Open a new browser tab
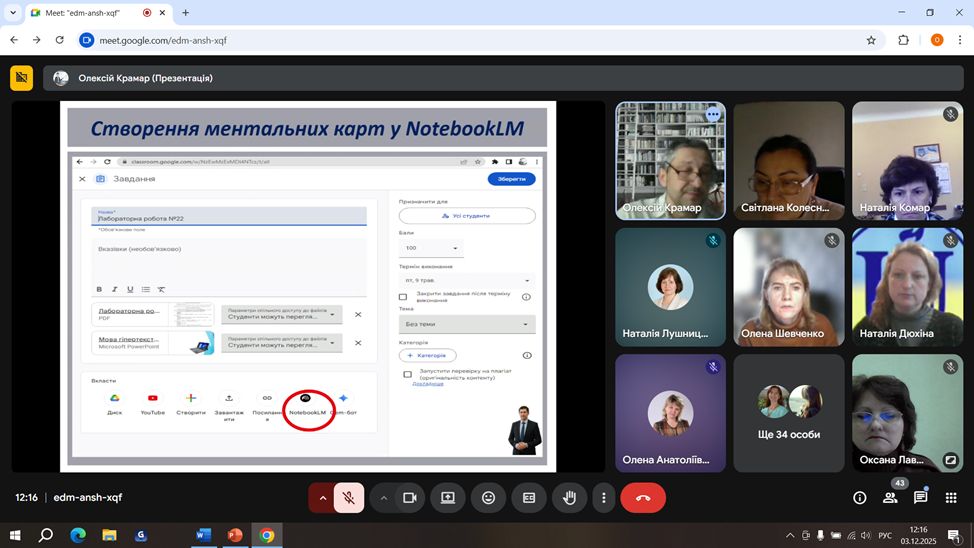 (x=185, y=13)
